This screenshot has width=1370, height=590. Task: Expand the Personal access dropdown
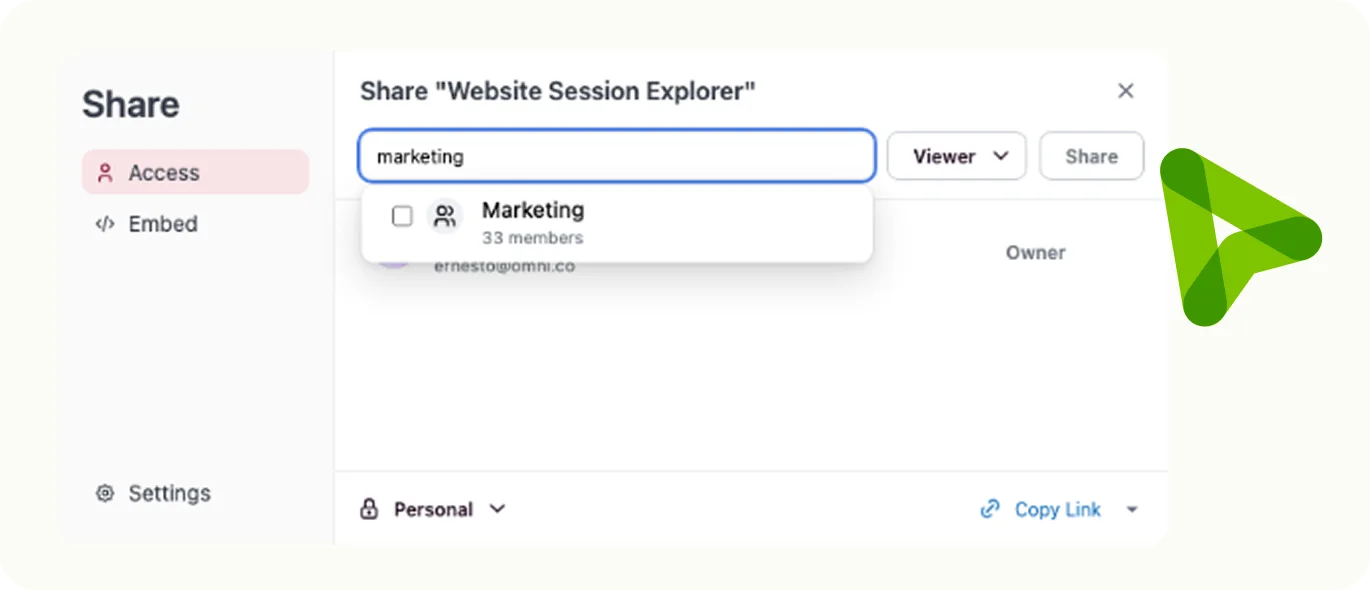coord(433,509)
